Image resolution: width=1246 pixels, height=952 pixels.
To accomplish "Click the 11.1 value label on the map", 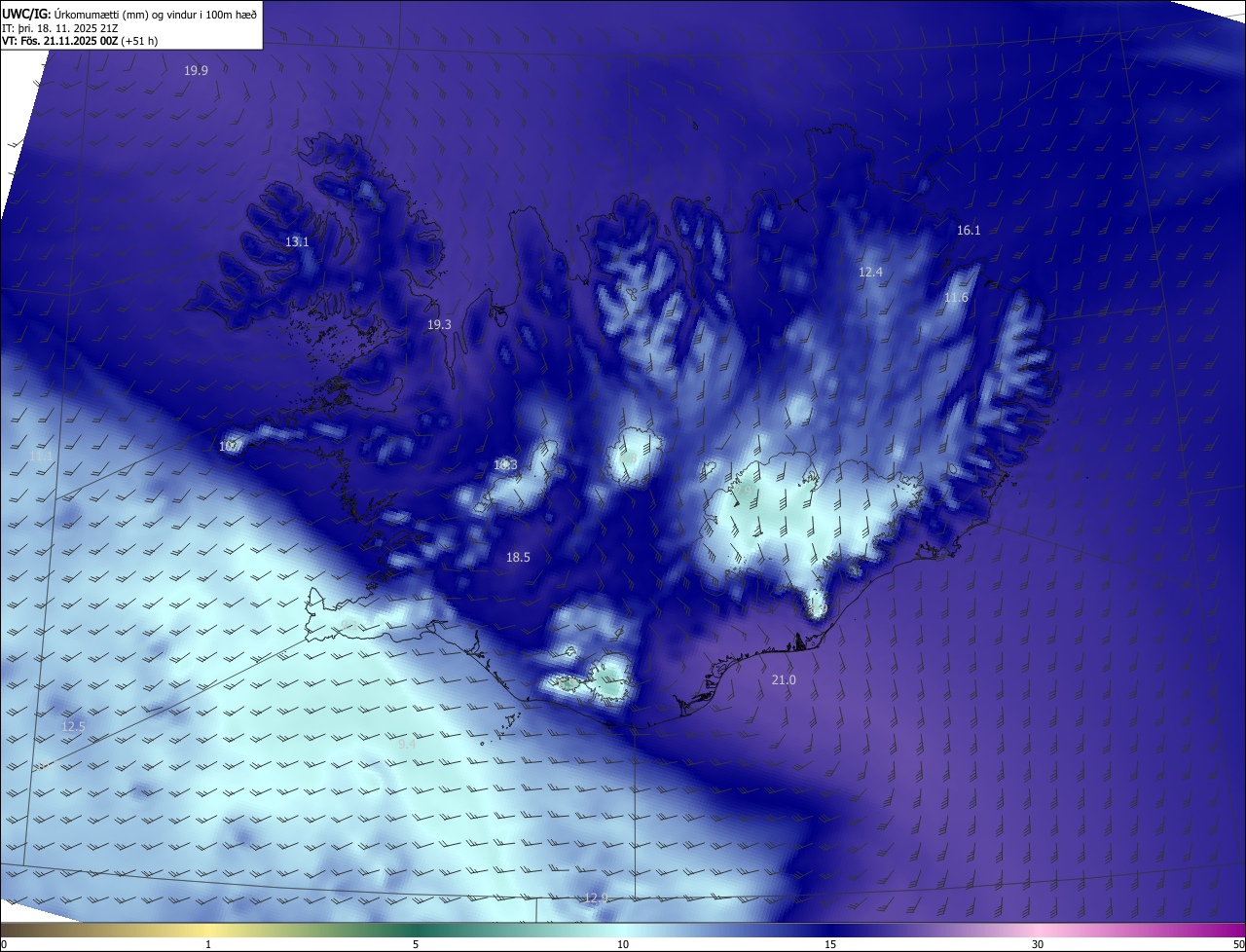I will click(x=41, y=456).
